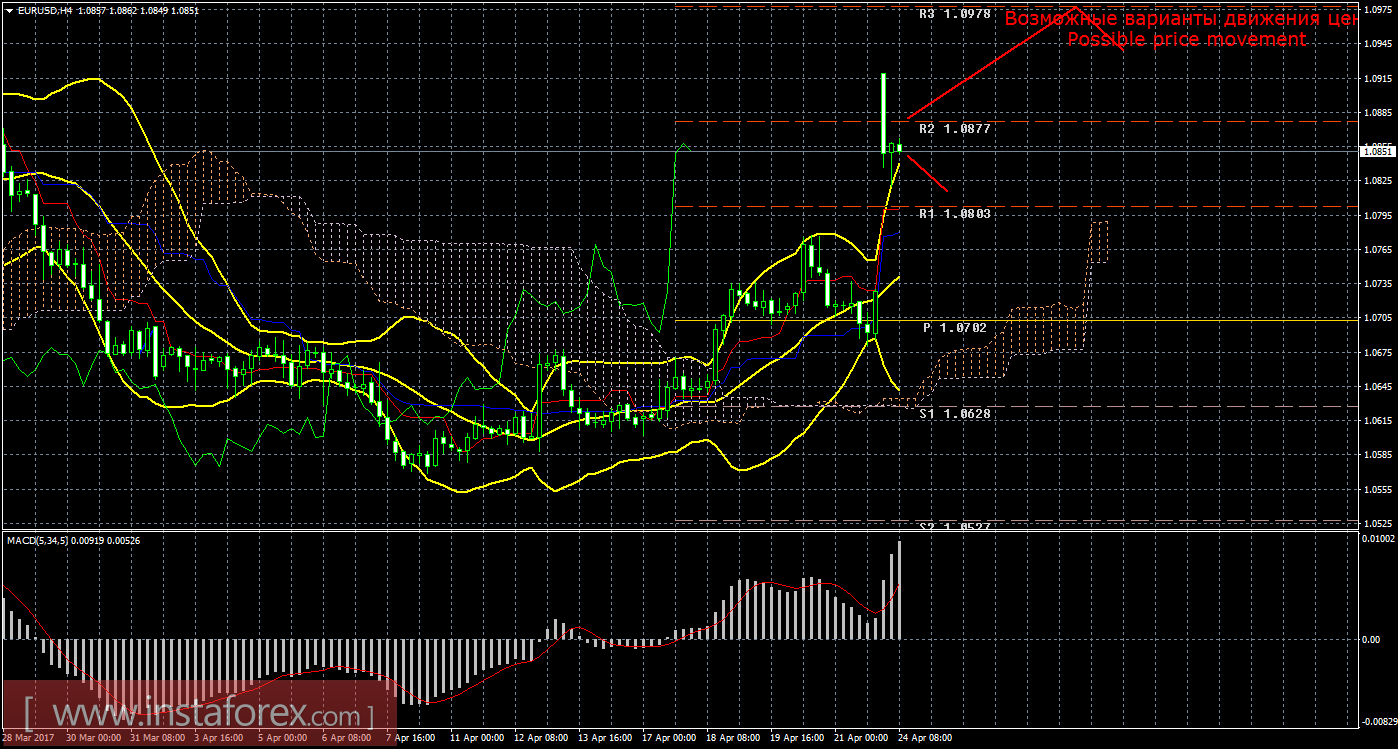Click the 18 Apr 08:00 time label
This screenshot has width=1398, height=749.
[x=732, y=738]
